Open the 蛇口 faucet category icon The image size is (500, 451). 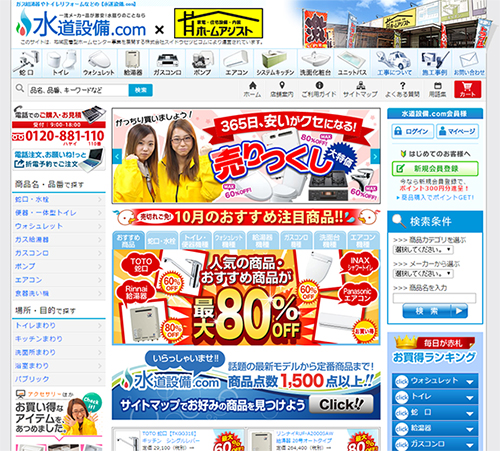click(x=26, y=63)
